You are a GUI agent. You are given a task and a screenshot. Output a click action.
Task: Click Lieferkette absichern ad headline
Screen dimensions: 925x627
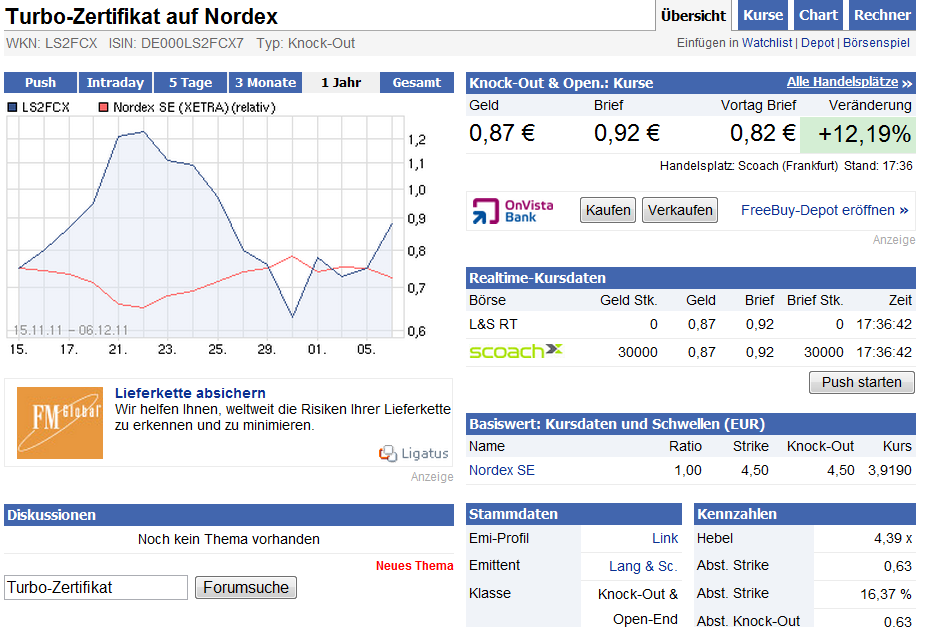(x=190, y=393)
